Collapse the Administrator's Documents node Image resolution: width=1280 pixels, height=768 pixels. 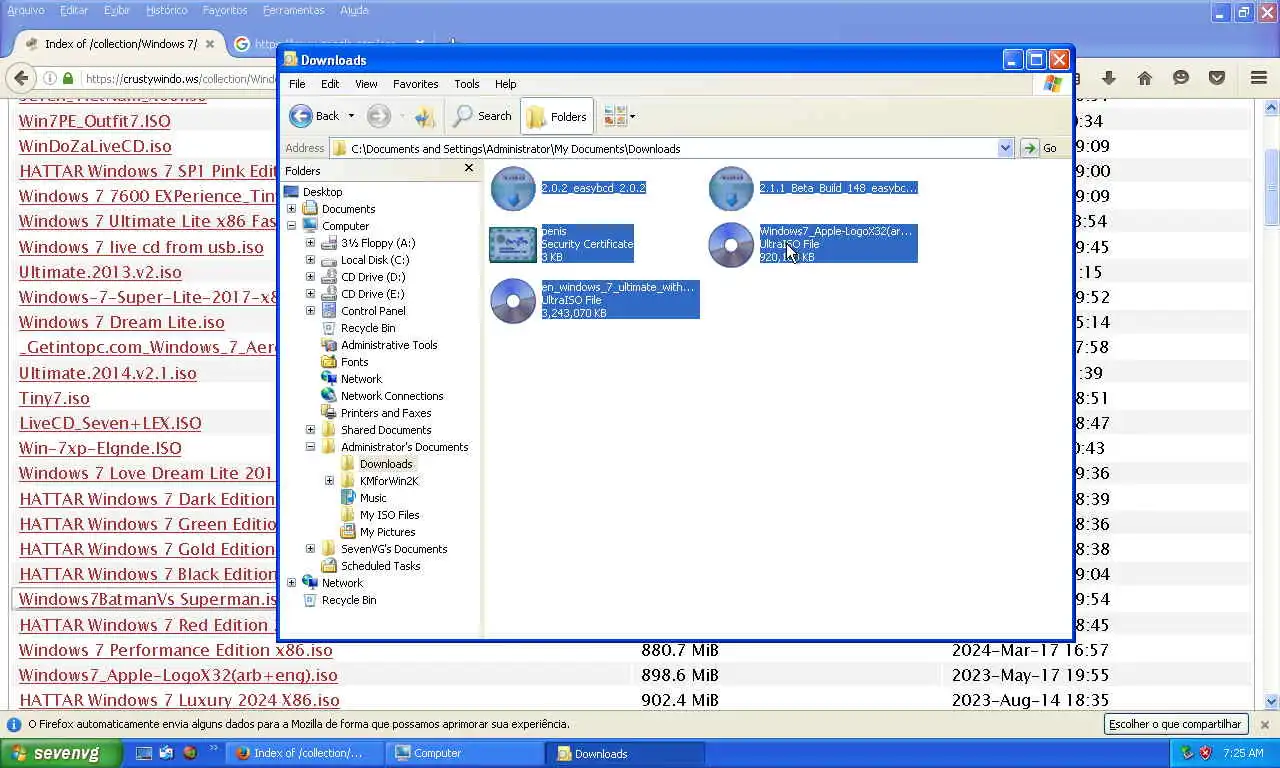pos(310,447)
